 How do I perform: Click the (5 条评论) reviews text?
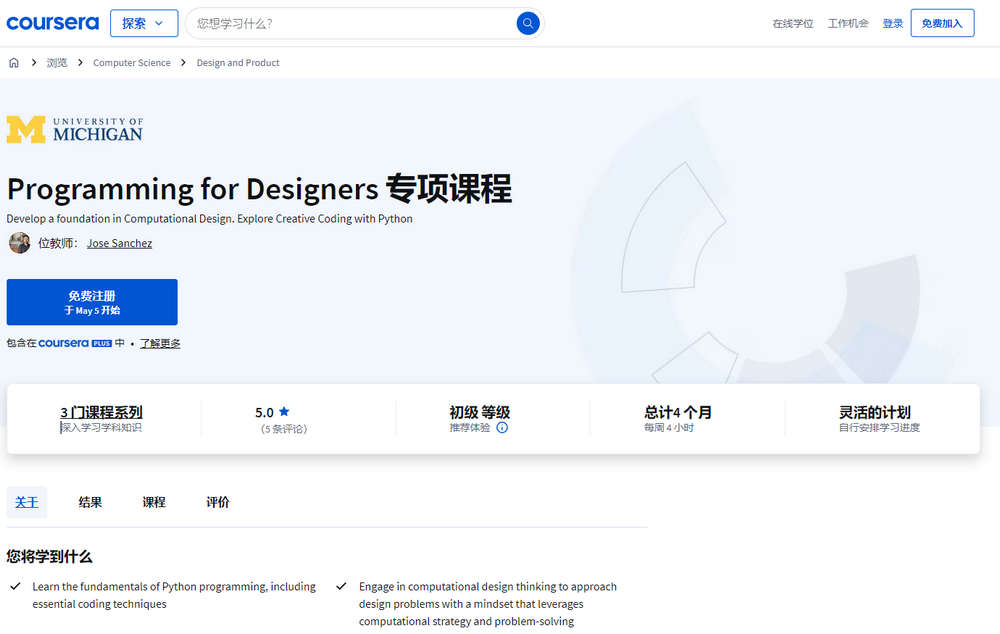(x=284, y=429)
